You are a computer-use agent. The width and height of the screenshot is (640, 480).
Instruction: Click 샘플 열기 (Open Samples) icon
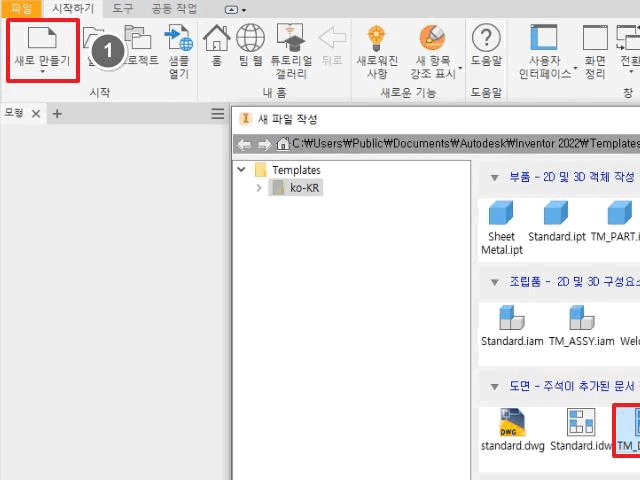click(179, 51)
